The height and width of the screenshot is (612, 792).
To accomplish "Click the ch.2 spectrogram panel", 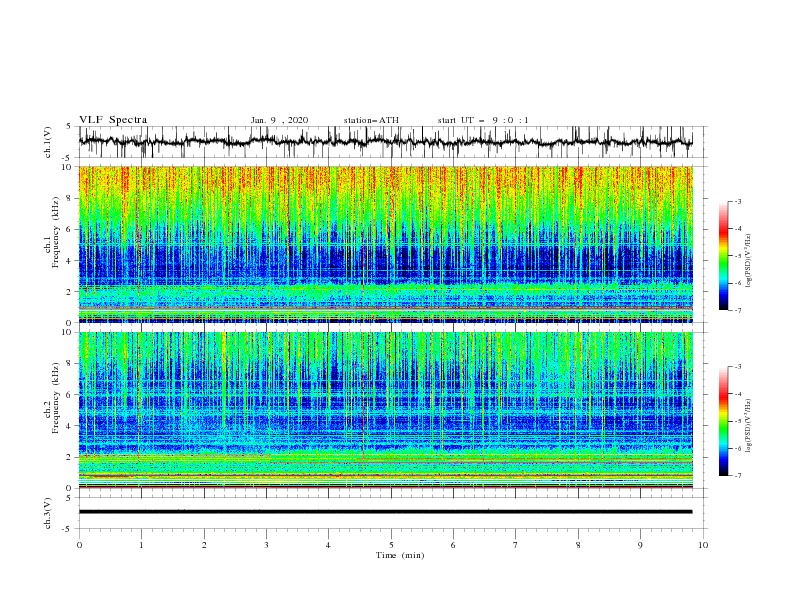I will coord(385,410).
